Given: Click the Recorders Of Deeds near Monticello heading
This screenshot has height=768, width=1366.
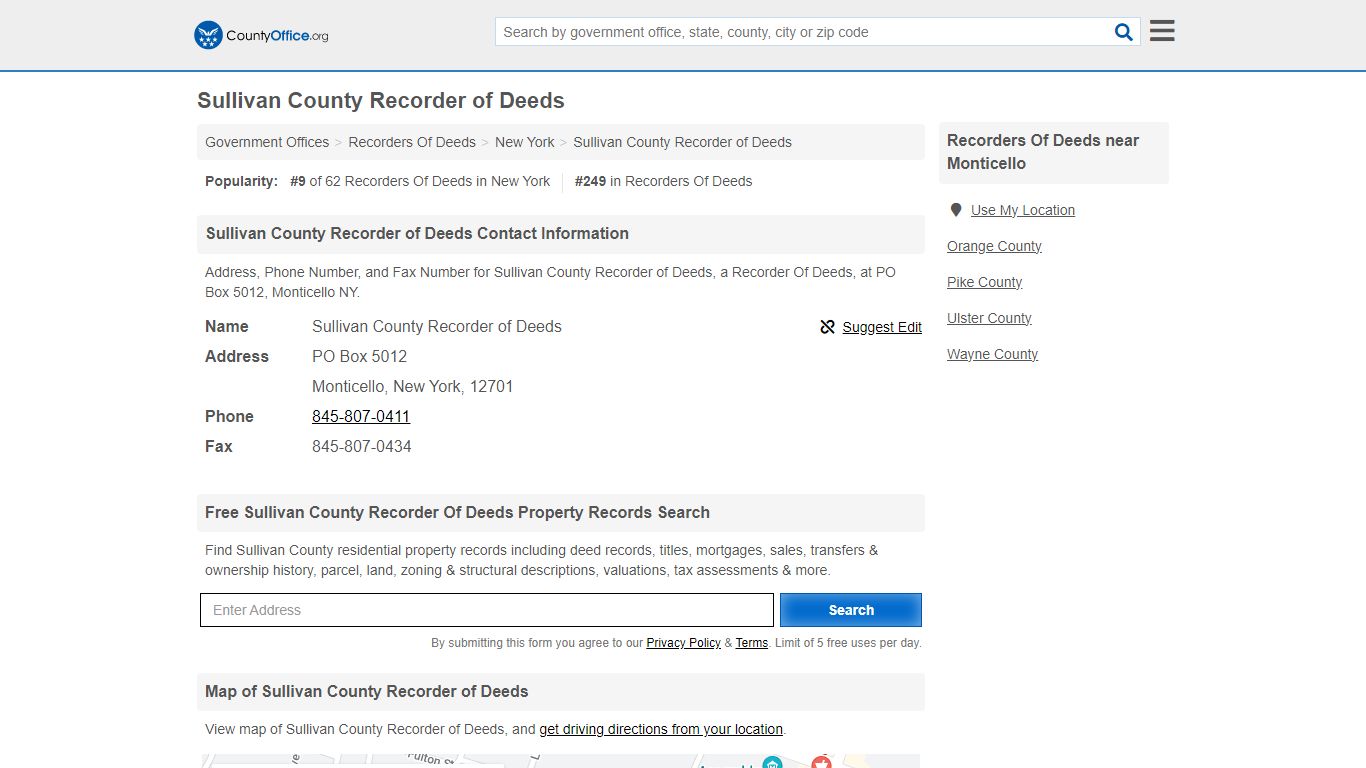Looking at the screenshot, I should click(1043, 152).
